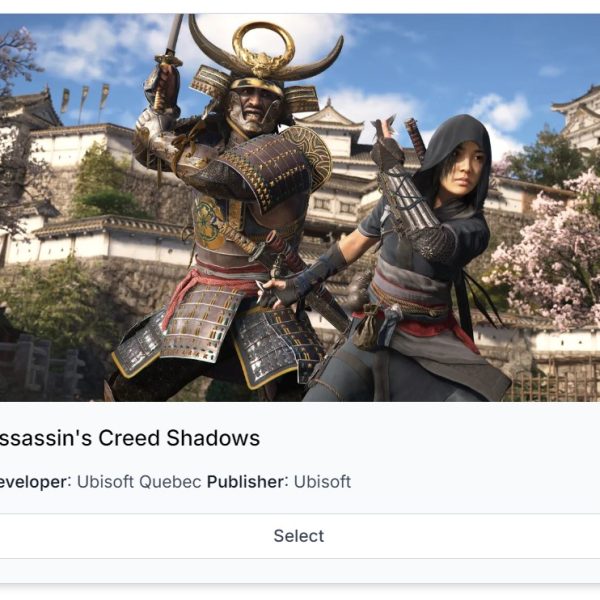Click the banner flags on castle wall

(x=85, y=99)
